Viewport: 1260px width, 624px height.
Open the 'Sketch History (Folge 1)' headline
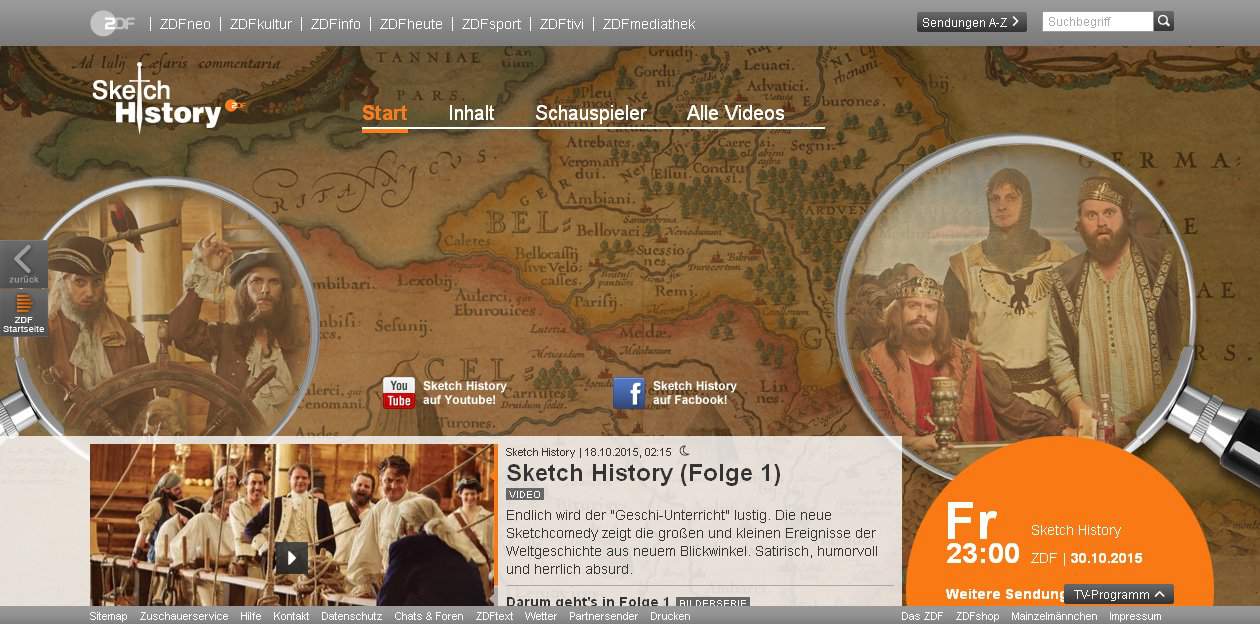point(644,473)
